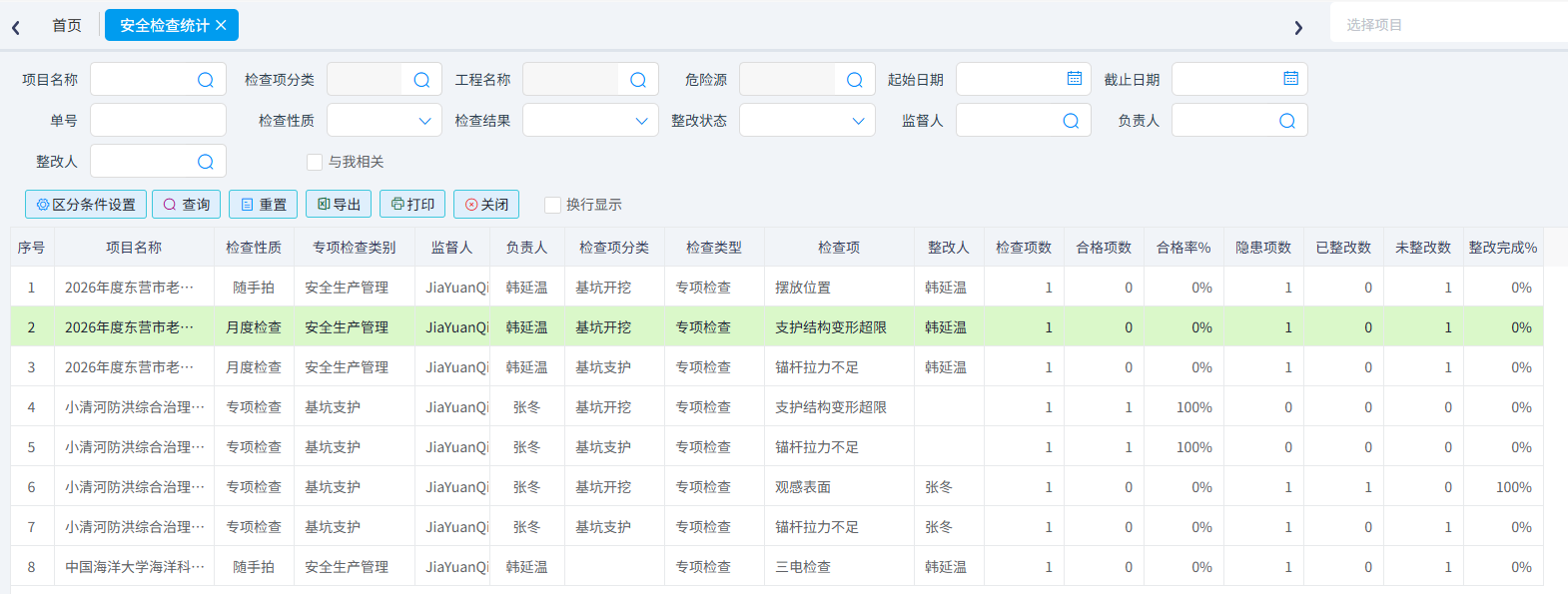Click the search icon in 负责人 field
This screenshot has width=1568, height=594.
1287,121
